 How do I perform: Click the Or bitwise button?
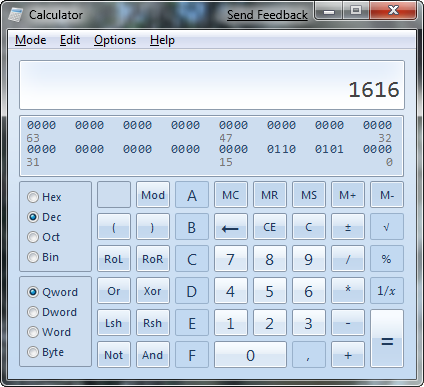(x=114, y=291)
